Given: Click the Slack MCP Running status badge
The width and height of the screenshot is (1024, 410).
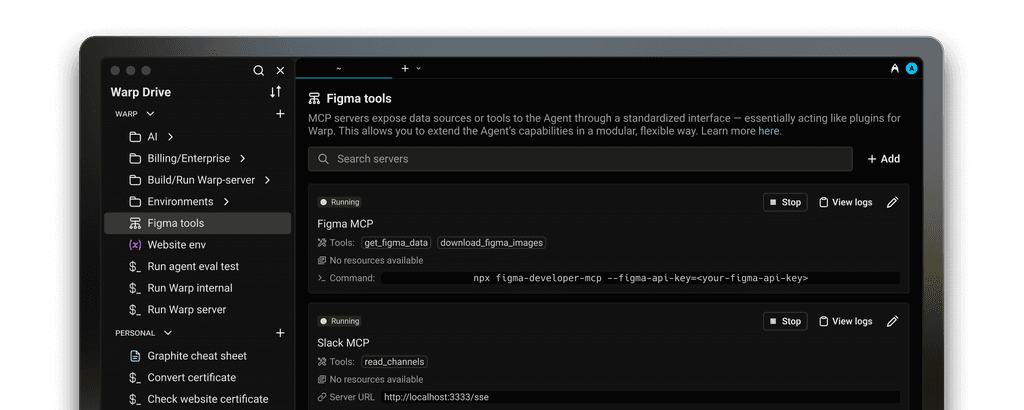Looking at the screenshot, I should point(340,321).
